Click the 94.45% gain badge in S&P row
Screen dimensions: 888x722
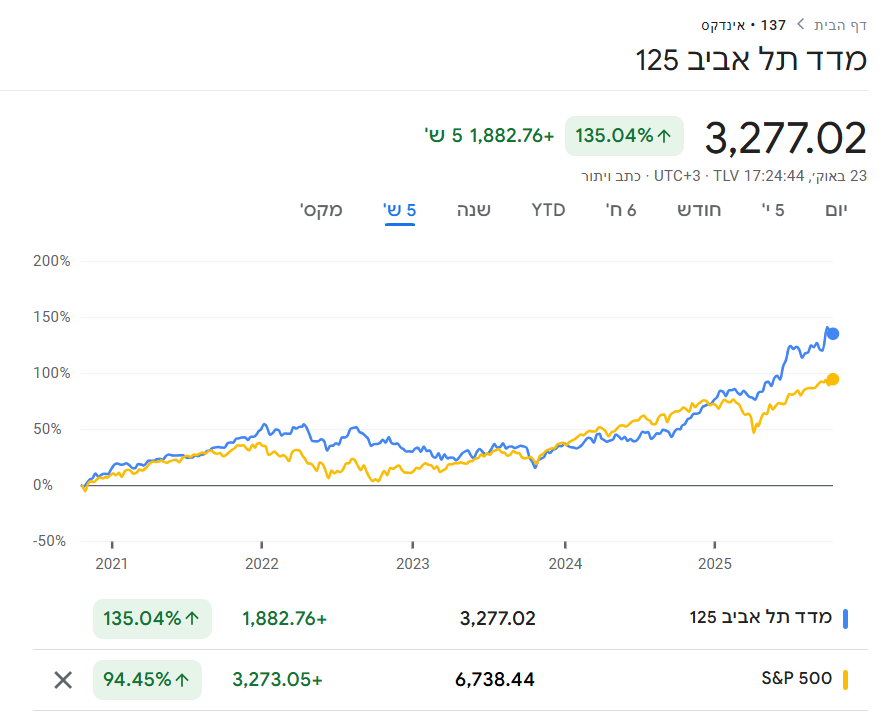pos(147,680)
